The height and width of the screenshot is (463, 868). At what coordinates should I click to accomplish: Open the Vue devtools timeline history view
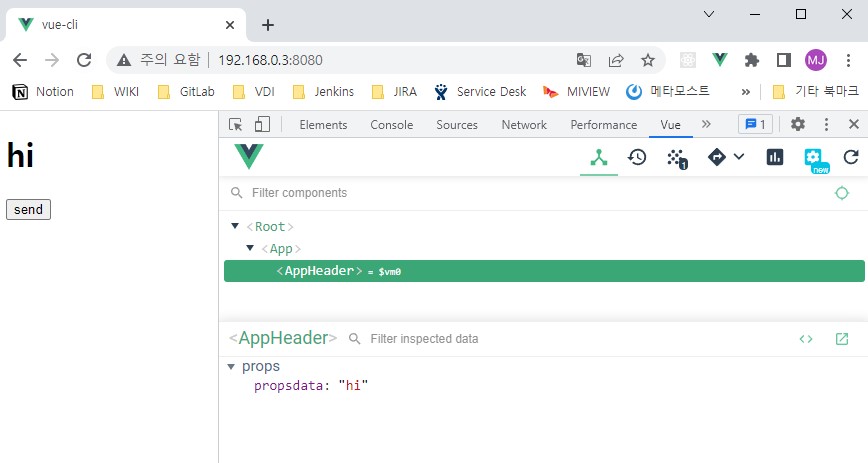pyautogui.click(x=637, y=158)
